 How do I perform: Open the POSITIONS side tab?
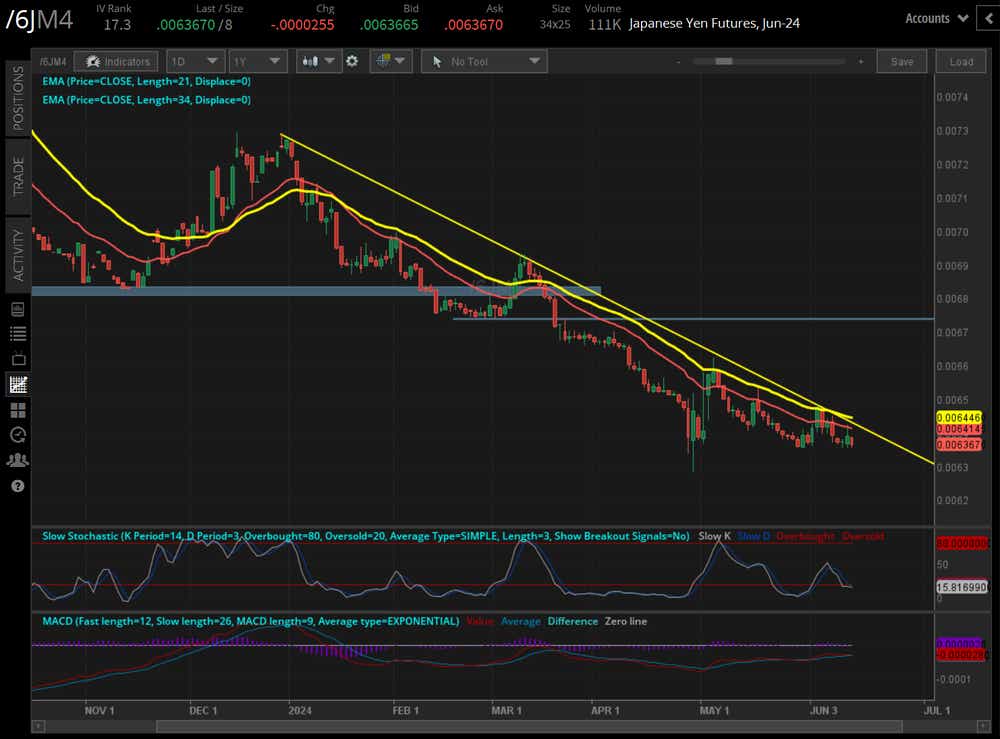[18, 98]
